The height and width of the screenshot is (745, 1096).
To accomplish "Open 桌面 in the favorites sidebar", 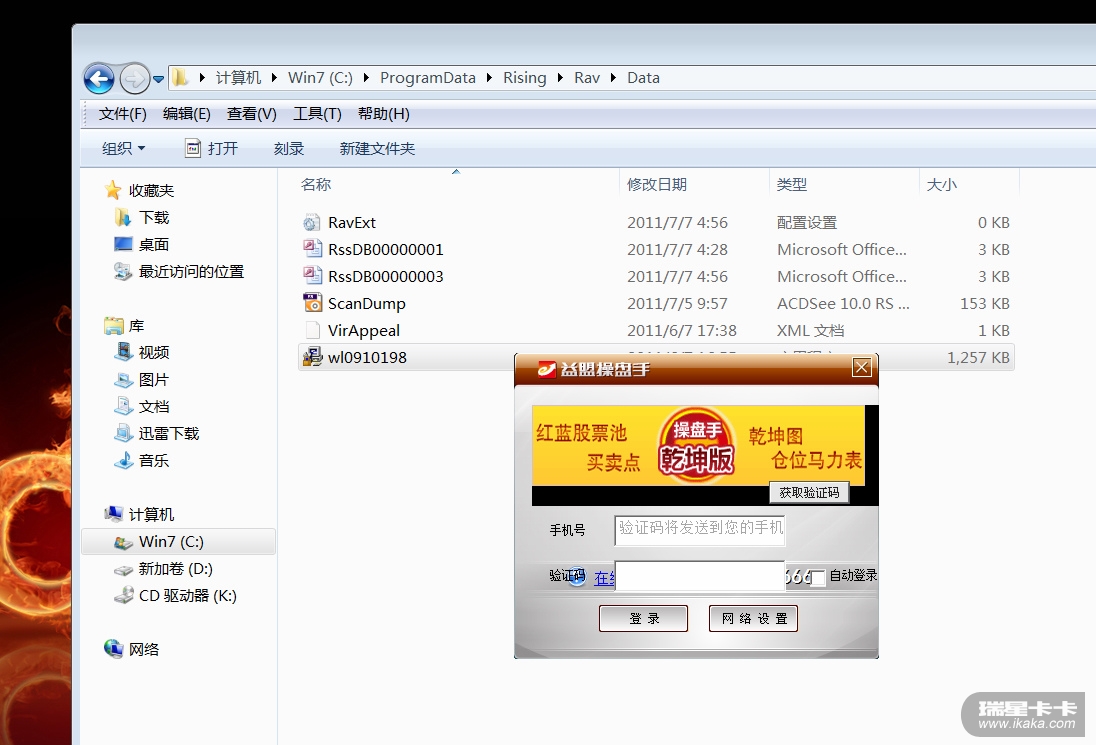I will [142, 244].
